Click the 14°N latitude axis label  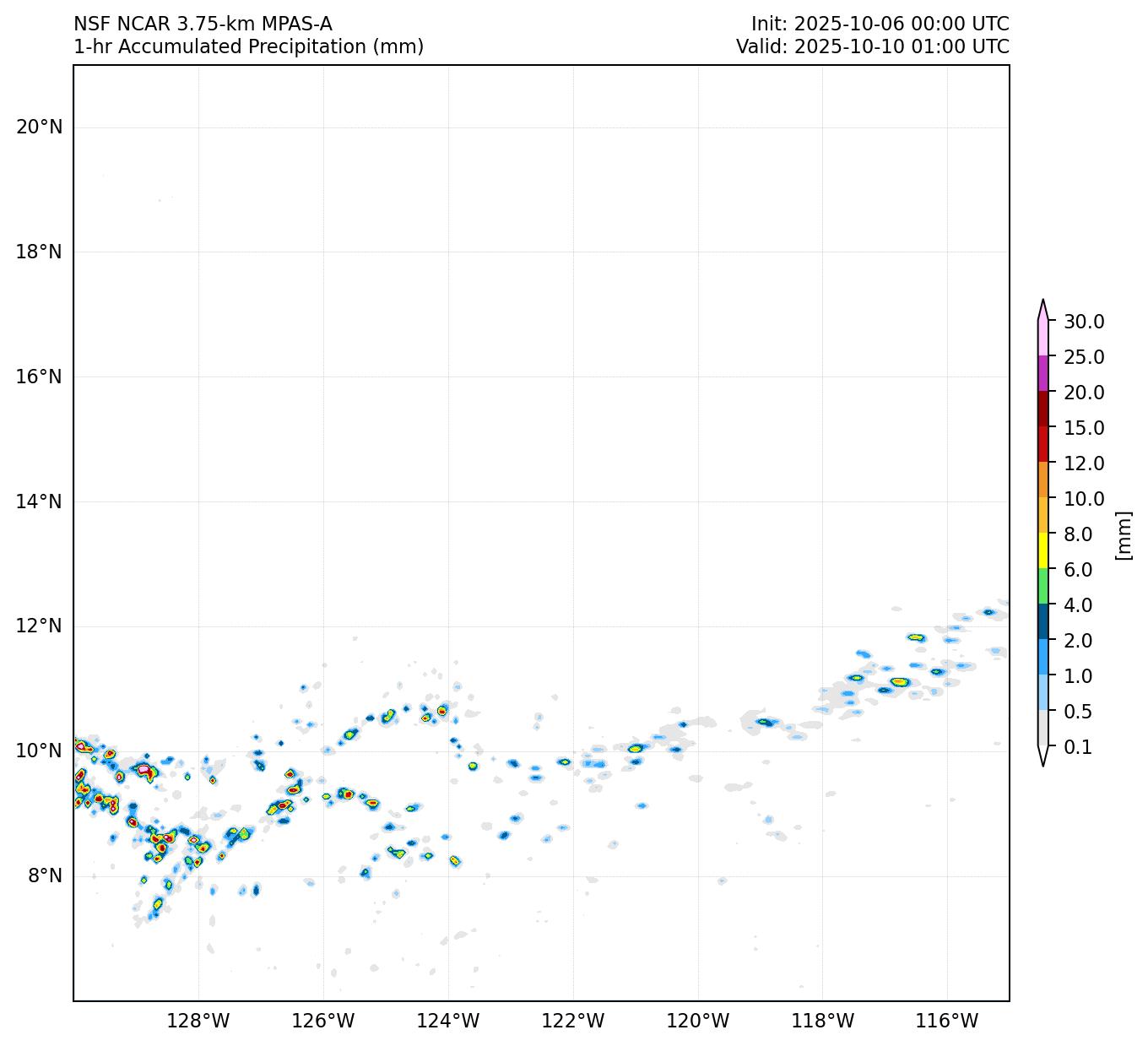39,501
